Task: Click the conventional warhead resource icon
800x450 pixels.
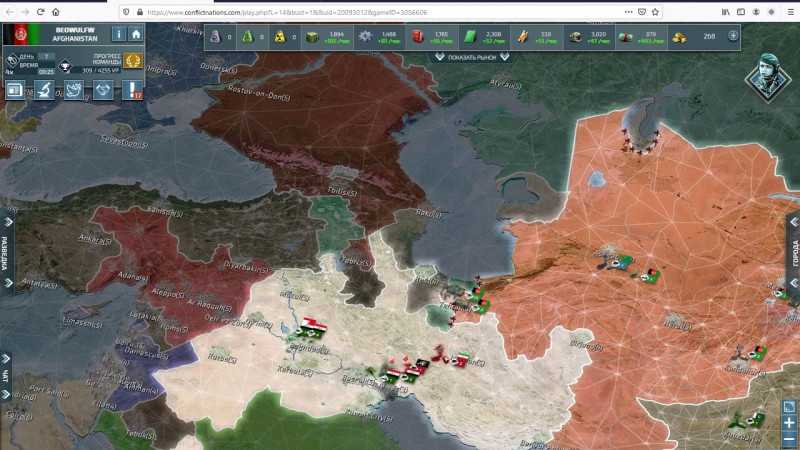Action: 215,37
